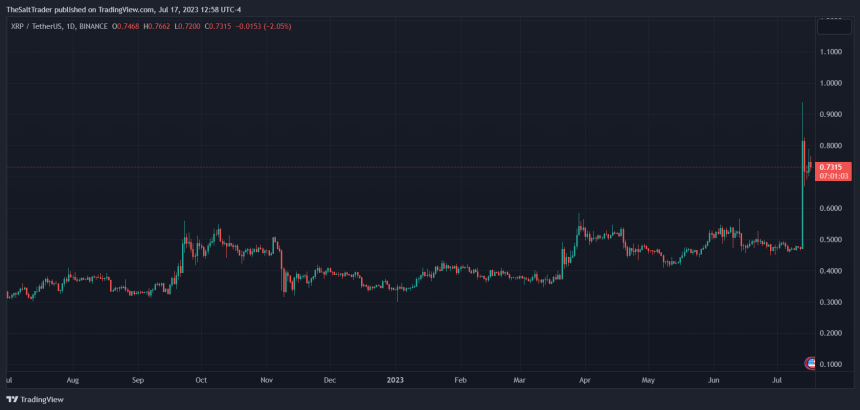Click the change value −0.0153 (−2.05%)
Viewport: 860px width, 410px height.
264,26
